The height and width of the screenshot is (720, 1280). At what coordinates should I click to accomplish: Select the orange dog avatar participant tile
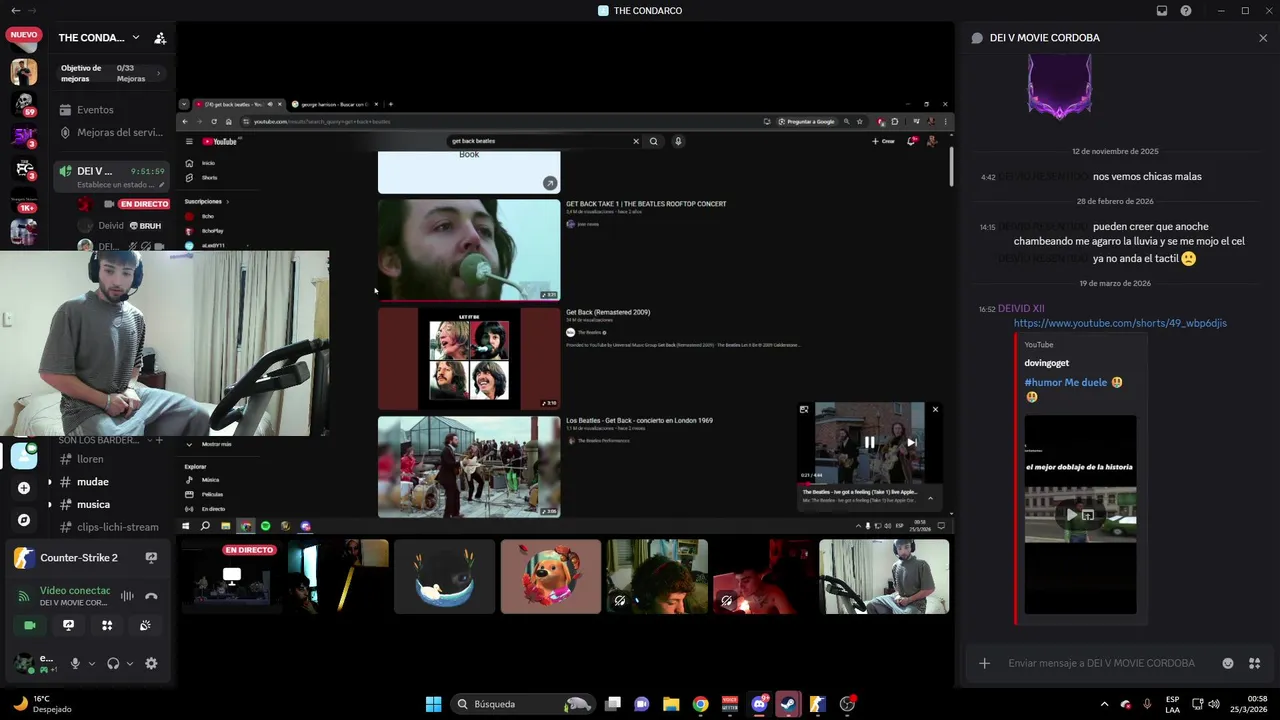[551, 577]
